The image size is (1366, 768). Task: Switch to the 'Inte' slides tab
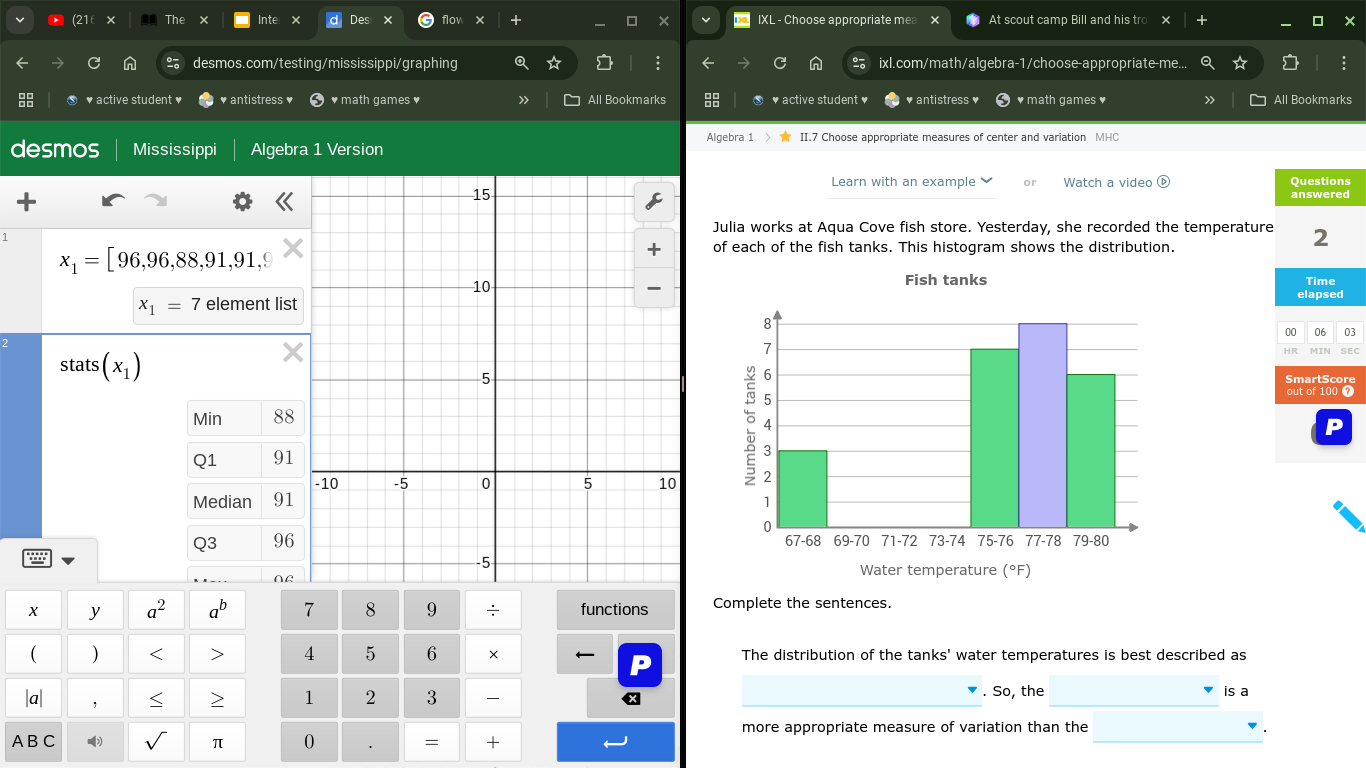[266, 20]
